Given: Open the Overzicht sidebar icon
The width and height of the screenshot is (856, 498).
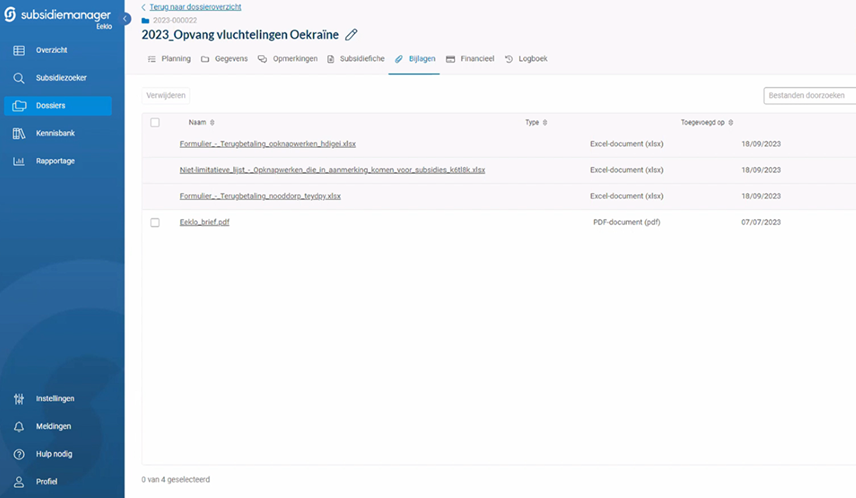Looking at the screenshot, I should [19, 50].
